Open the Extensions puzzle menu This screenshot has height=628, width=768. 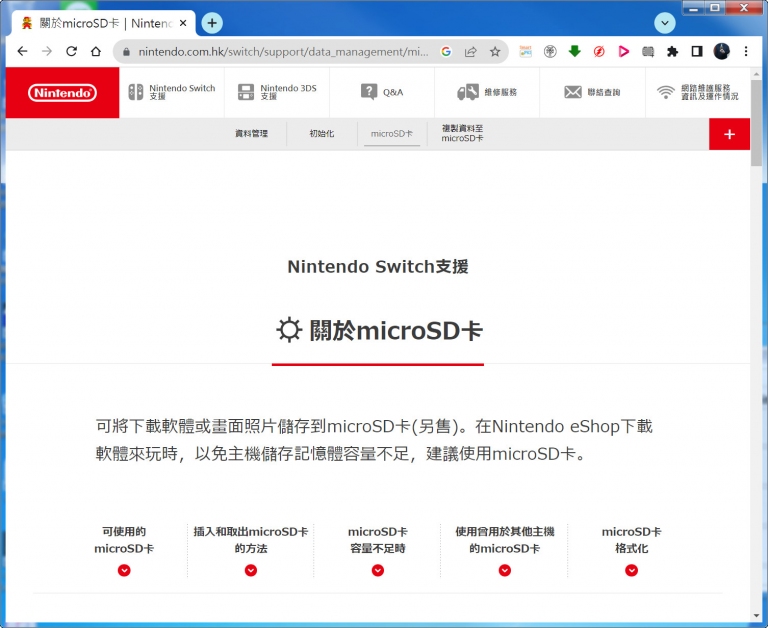672,51
